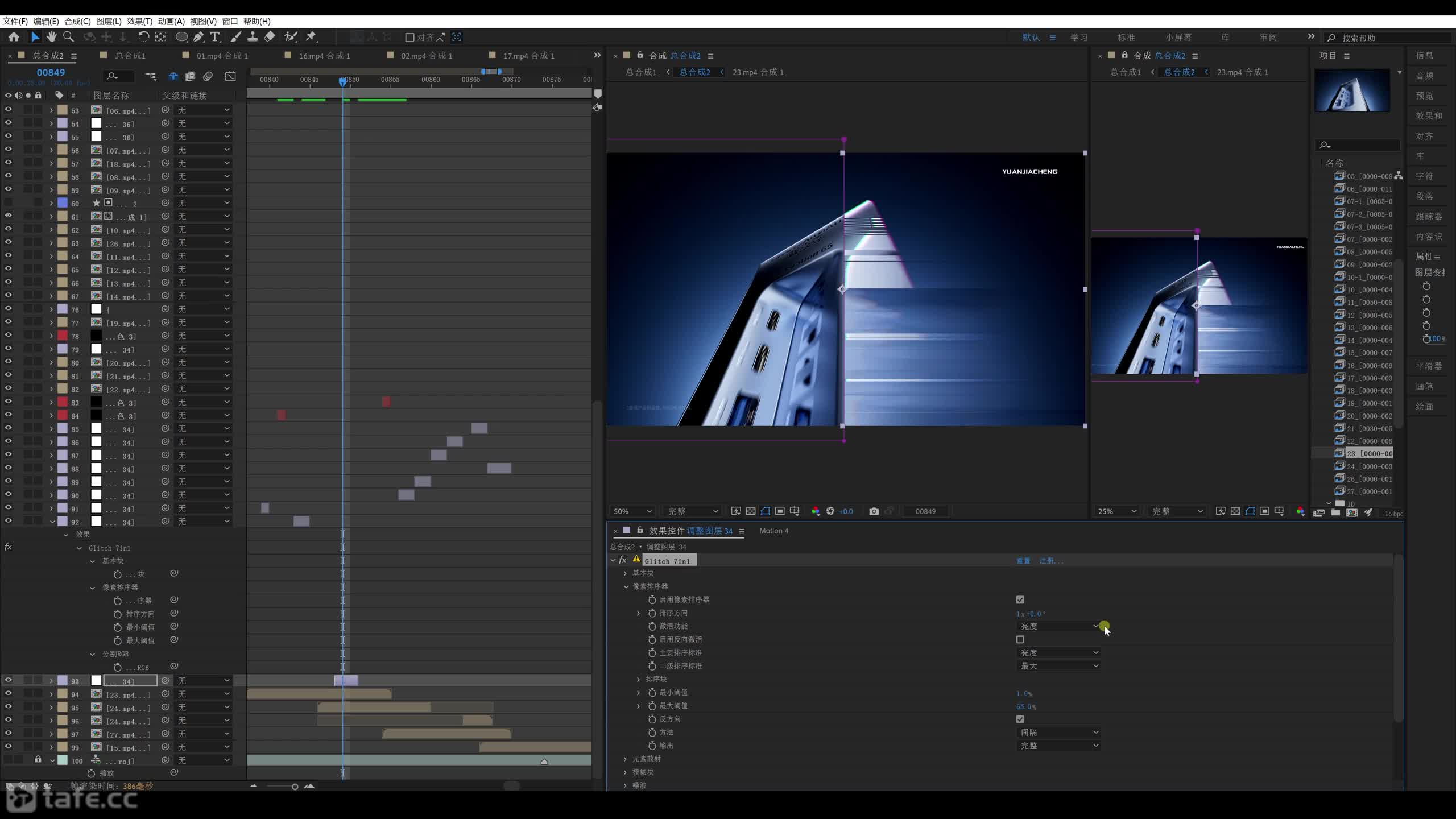
Task: Enable 启用反向激活 checkbox
Action: (x=1020, y=639)
